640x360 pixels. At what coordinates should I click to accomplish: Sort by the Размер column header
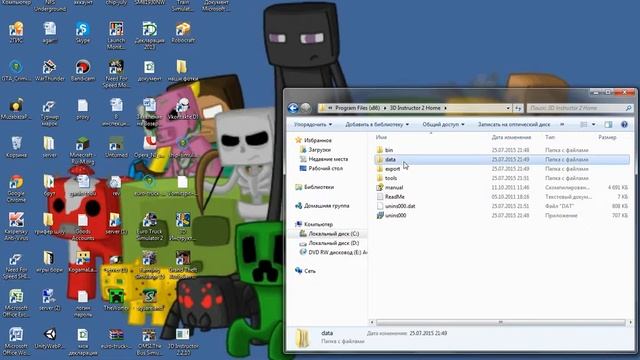pos(607,138)
